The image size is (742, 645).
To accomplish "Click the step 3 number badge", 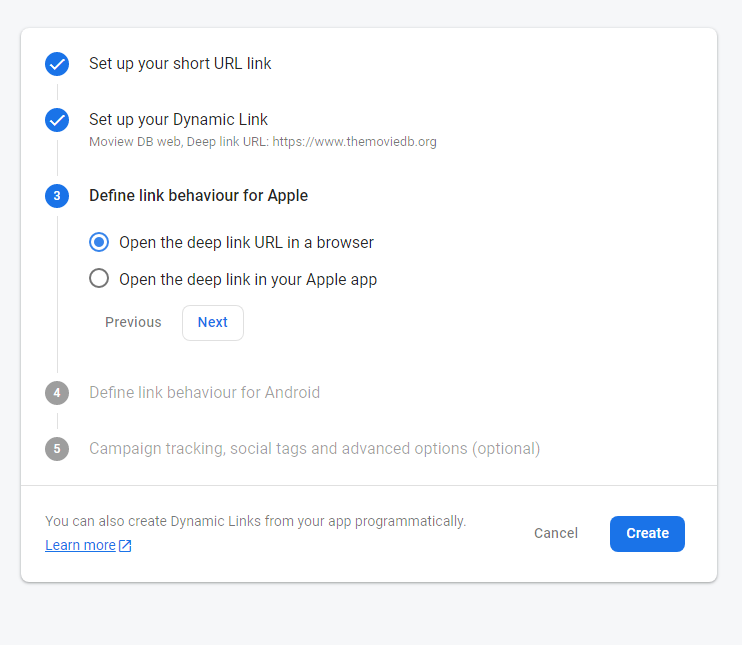I will (x=57, y=196).
